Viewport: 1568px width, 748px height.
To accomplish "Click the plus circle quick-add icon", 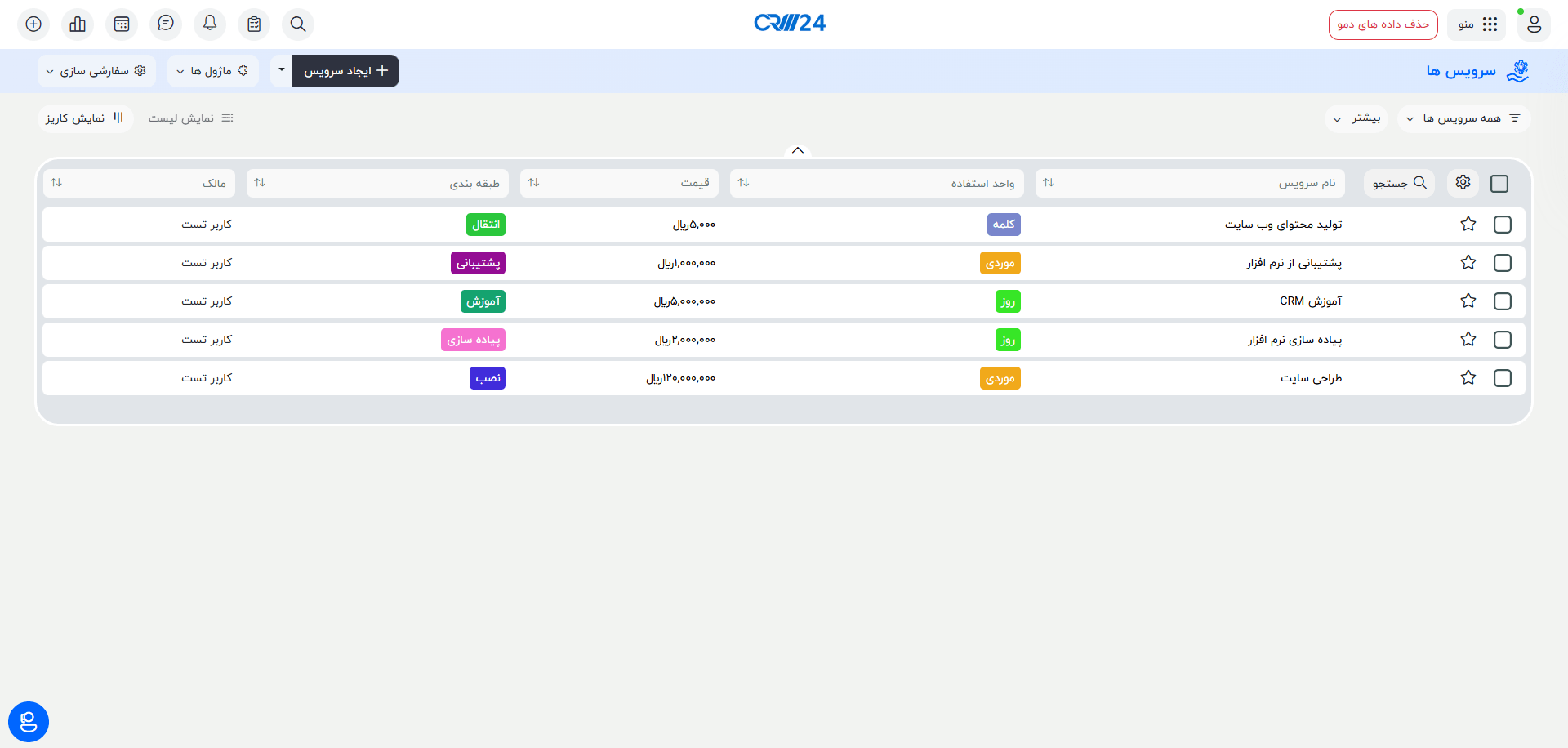I will point(33,24).
